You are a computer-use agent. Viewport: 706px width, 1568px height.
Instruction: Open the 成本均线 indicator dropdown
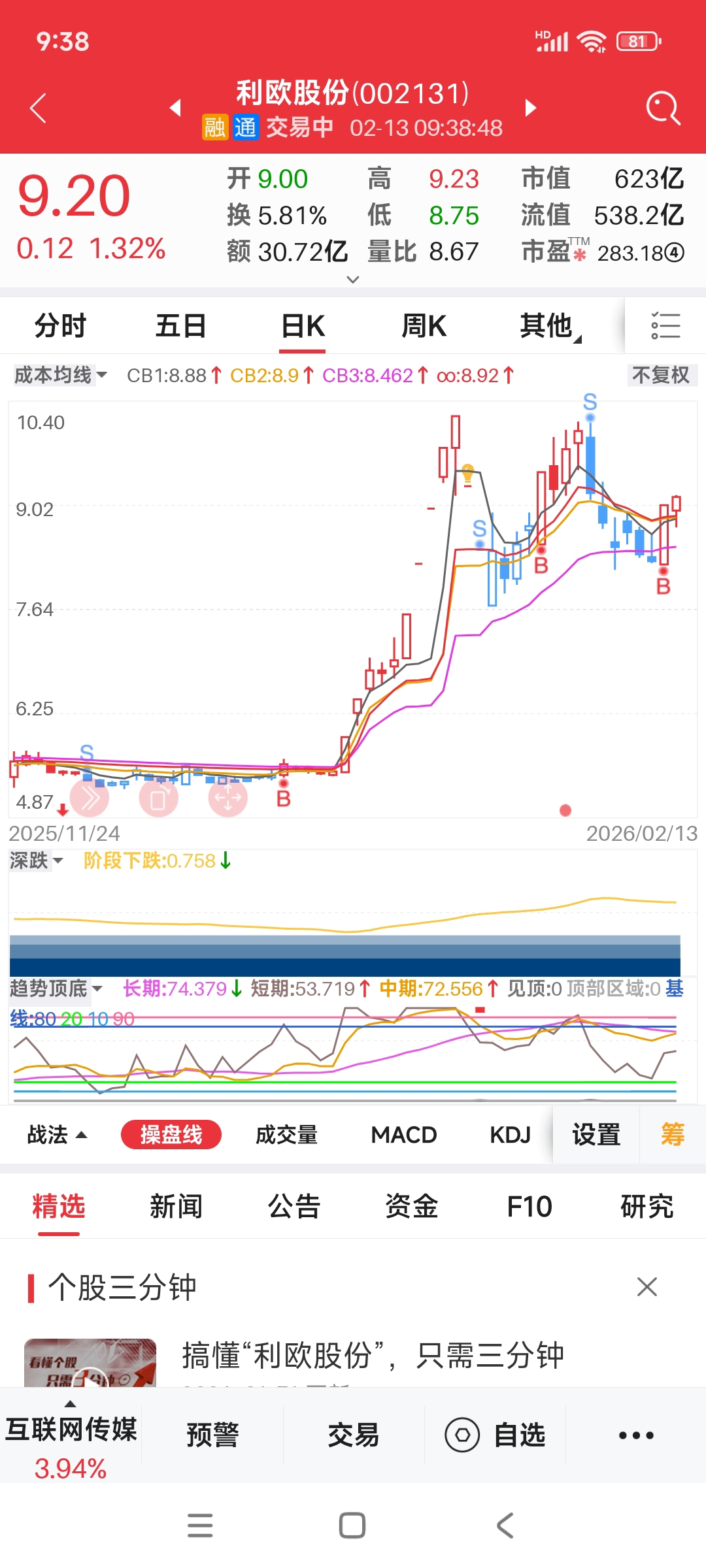pyautogui.click(x=60, y=375)
